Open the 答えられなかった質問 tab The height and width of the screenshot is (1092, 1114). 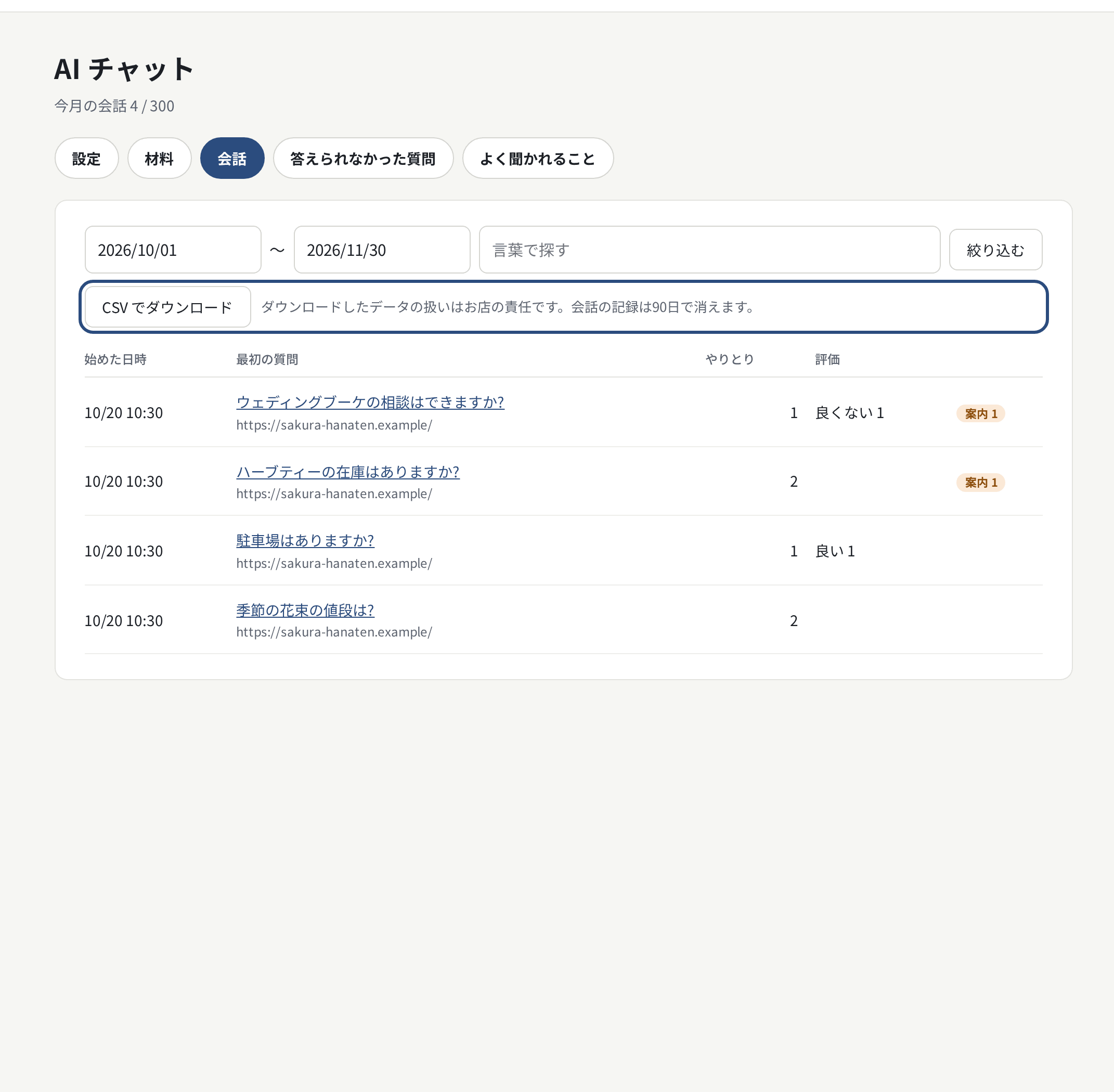[x=363, y=158]
